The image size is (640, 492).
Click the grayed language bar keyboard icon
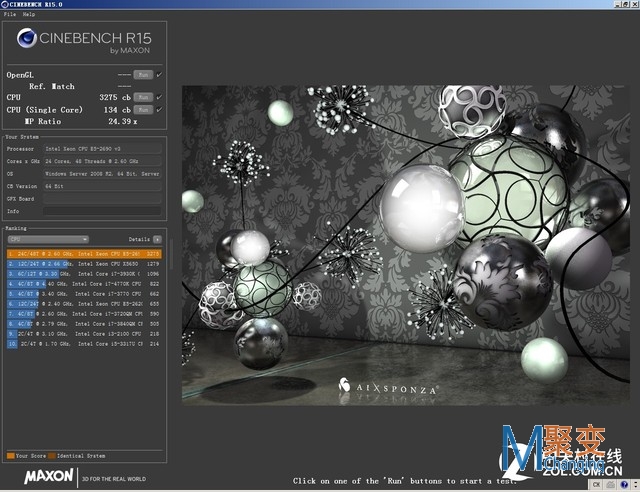pyautogui.click(x=611, y=485)
